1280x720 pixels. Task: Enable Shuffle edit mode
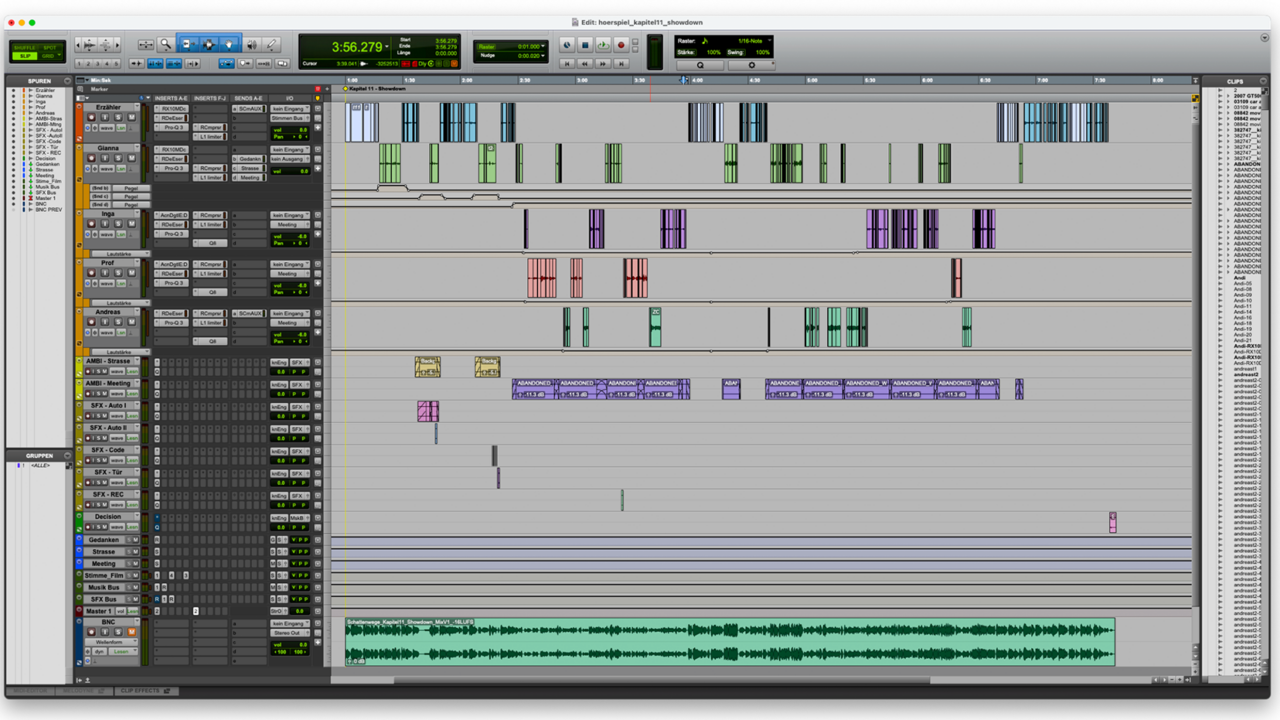[24, 48]
